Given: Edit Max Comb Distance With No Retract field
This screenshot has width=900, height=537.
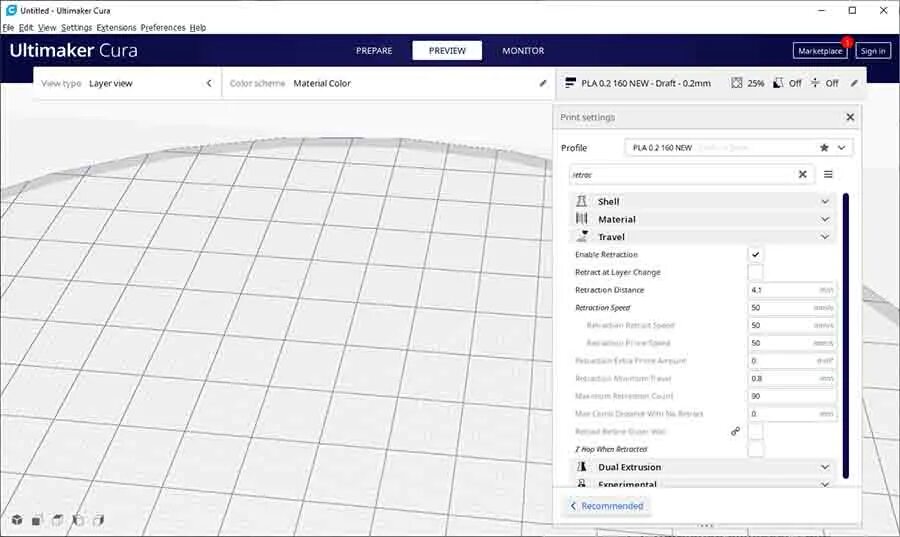Looking at the screenshot, I should (792, 414).
